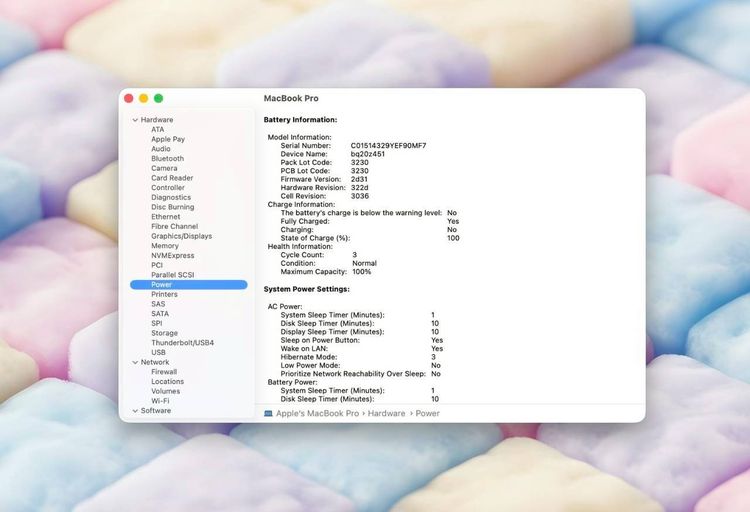
Task: Open Diagnostics in the sidebar
Action: pyautogui.click(x=171, y=197)
